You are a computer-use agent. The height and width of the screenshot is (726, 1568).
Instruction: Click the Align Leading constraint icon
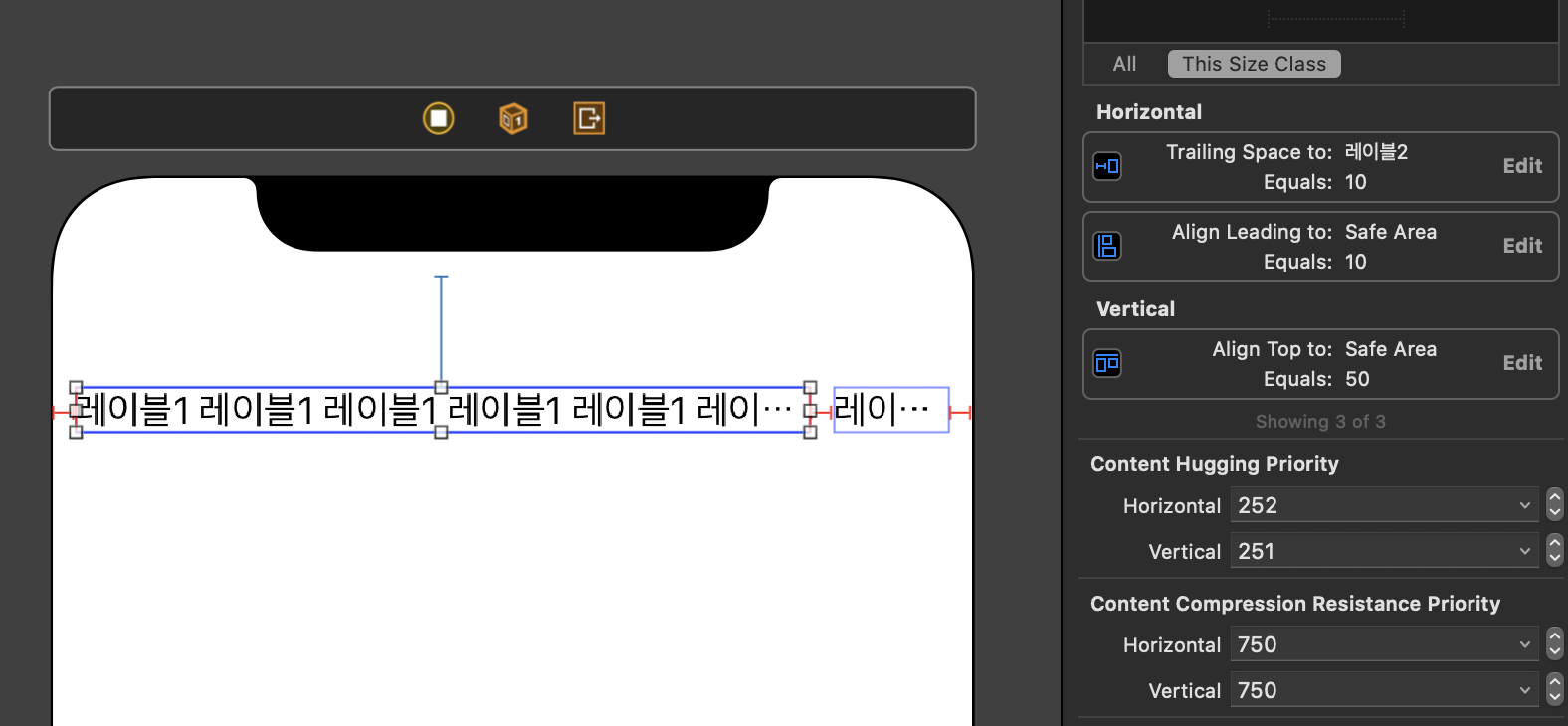point(1107,246)
